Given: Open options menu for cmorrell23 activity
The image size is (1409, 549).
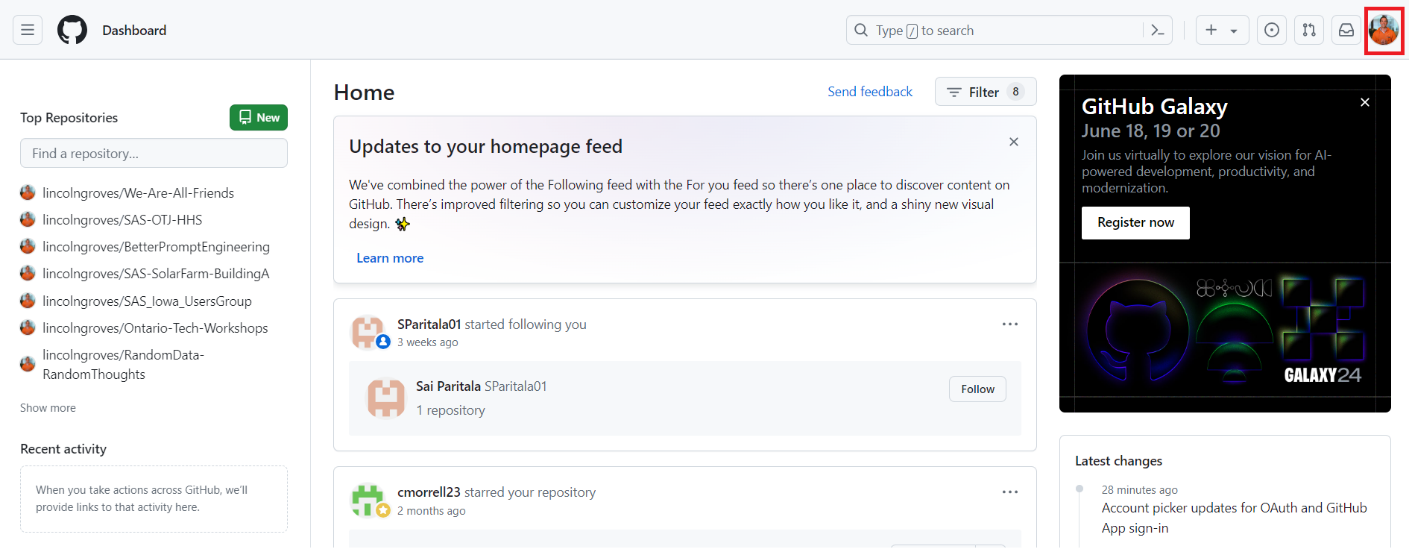Looking at the screenshot, I should pyautogui.click(x=1010, y=492).
